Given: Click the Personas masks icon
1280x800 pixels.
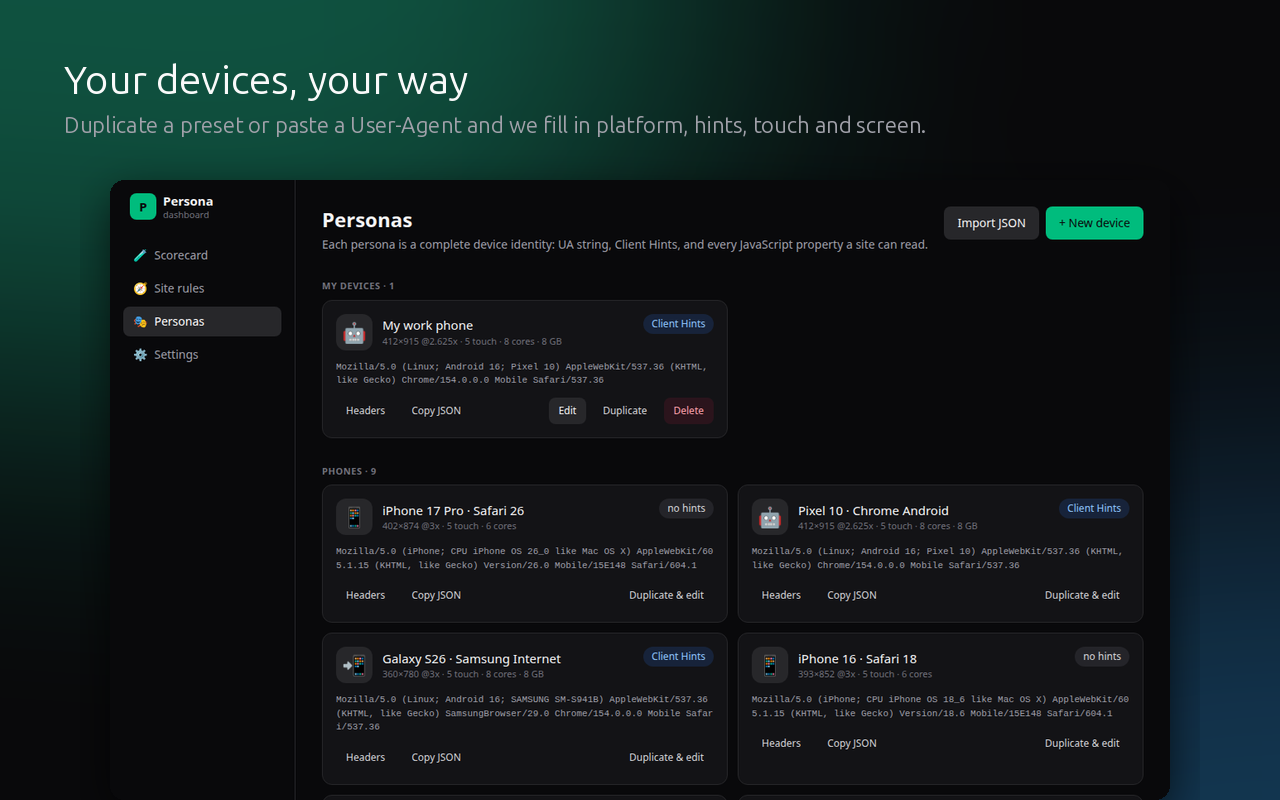Looking at the screenshot, I should pyautogui.click(x=140, y=321).
